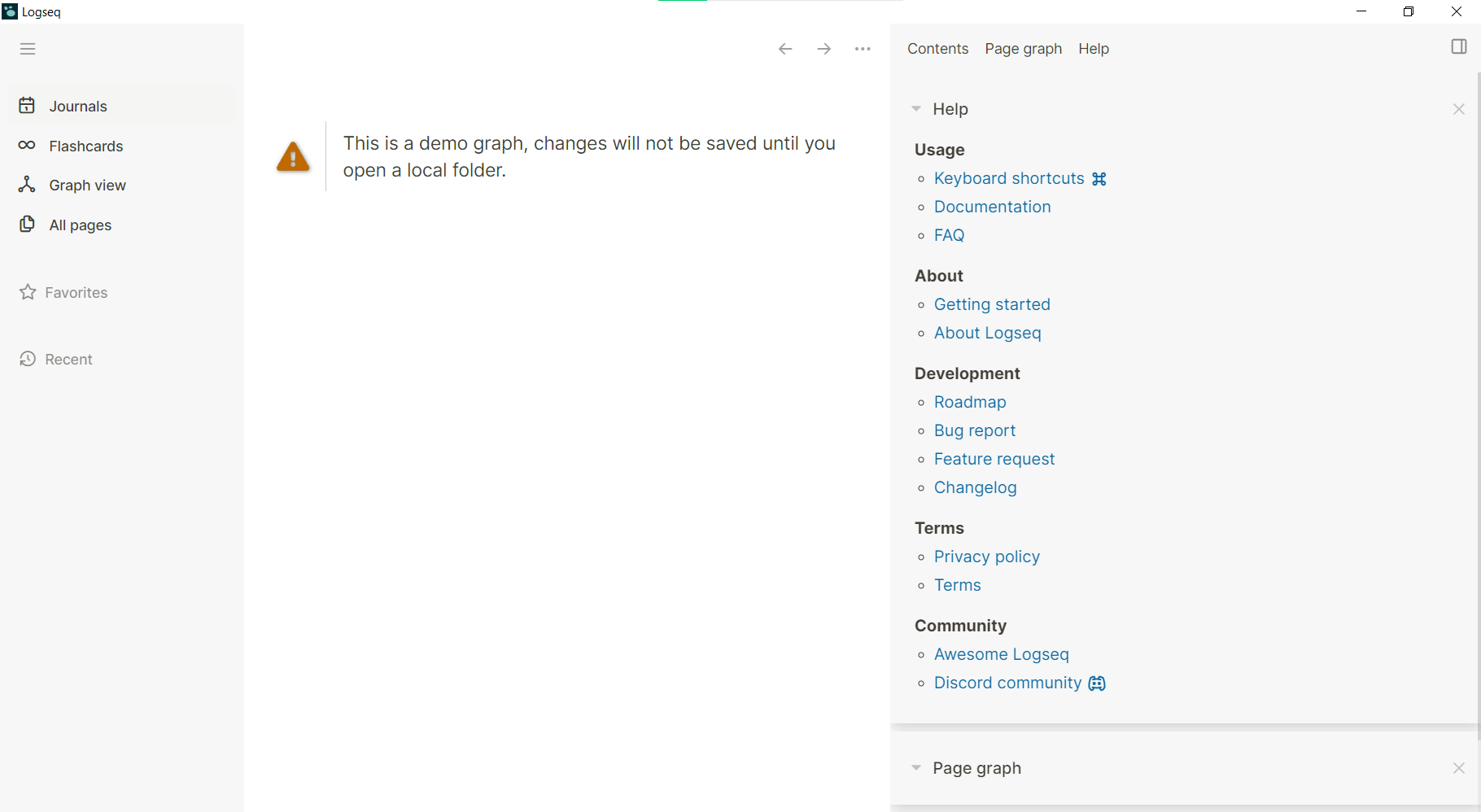Image resolution: width=1481 pixels, height=812 pixels.
Task: Click the demo graph warning message
Action: [x=589, y=156]
